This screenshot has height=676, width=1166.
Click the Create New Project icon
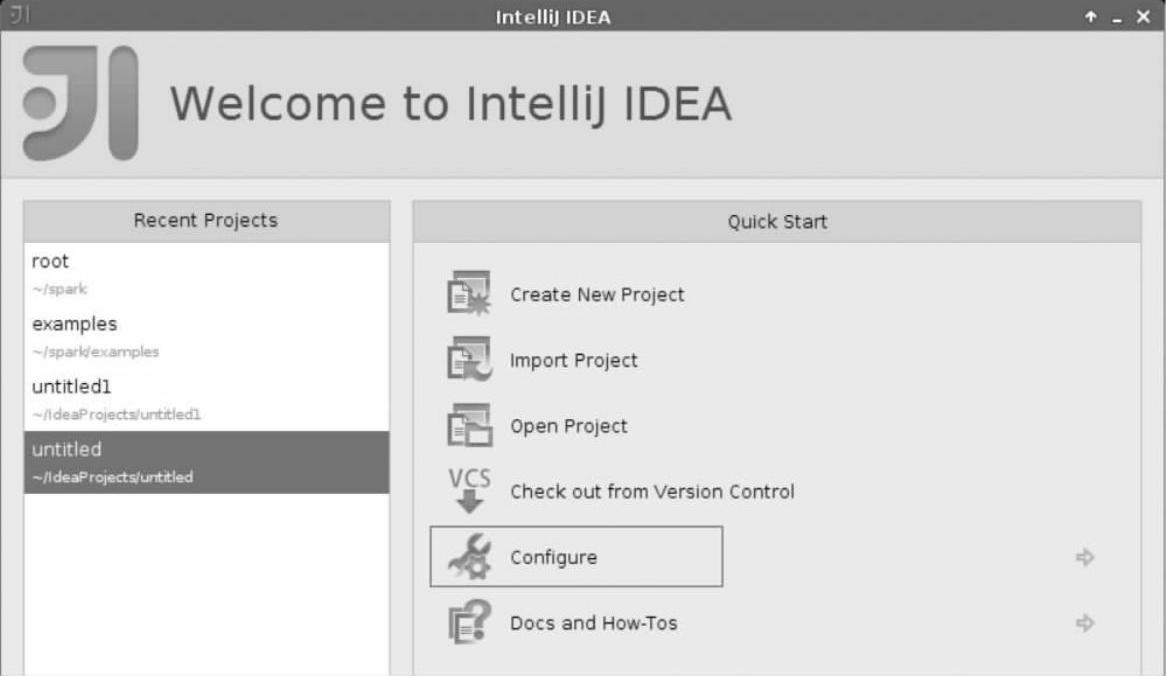(x=468, y=294)
